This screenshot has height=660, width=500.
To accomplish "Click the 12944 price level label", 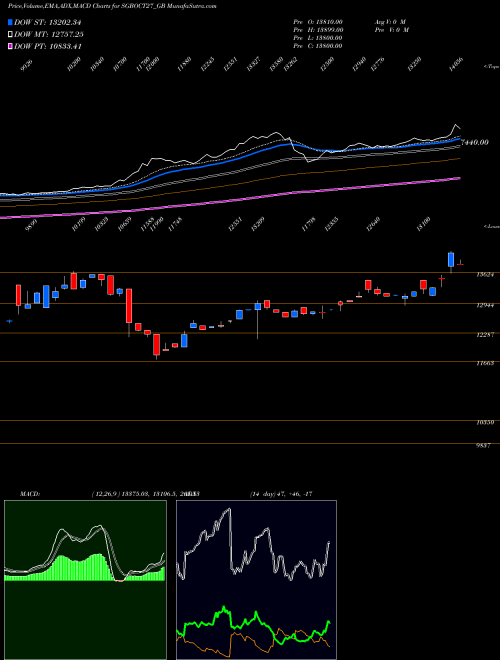I will [485, 306].
